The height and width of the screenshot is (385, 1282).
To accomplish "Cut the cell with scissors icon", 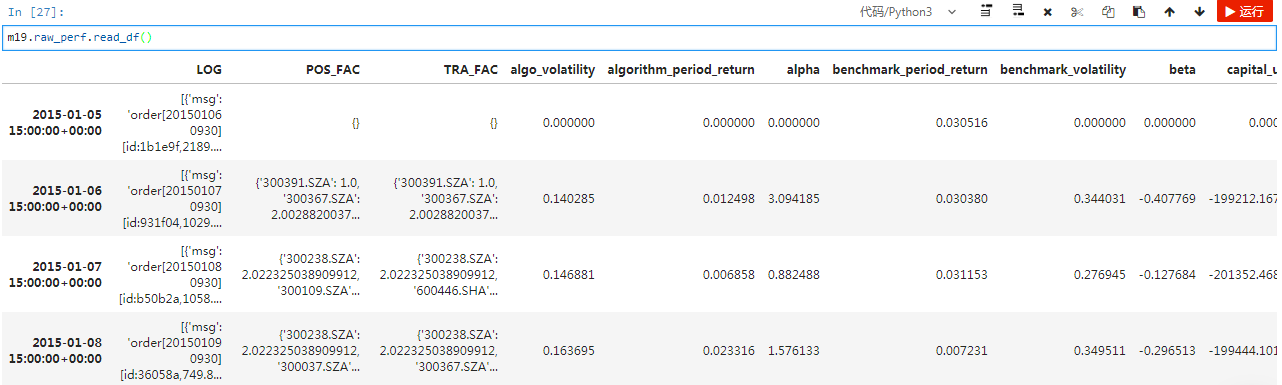I will [x=1077, y=12].
